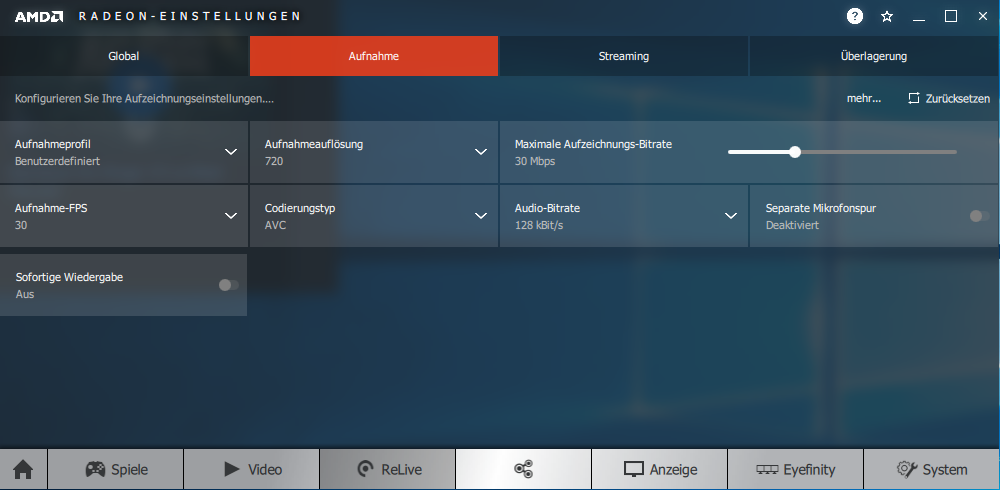Turn on Sofortige Wiedergabe switch
The image size is (1000, 490).
228,285
